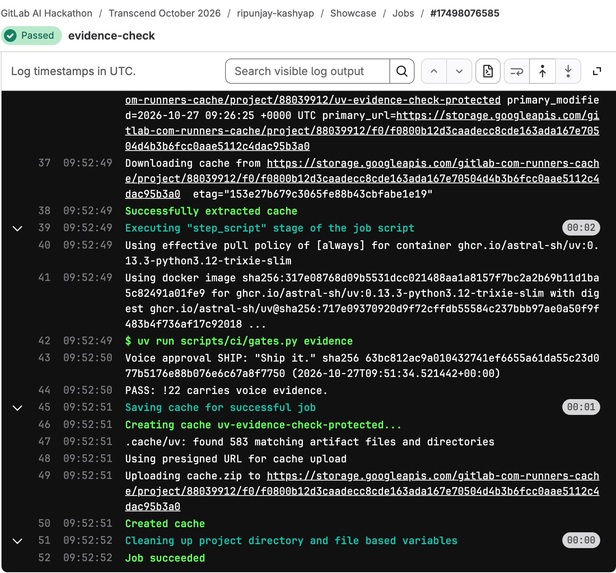Click line number 44
Viewport: 616px width, 573px height.
click(x=44, y=390)
